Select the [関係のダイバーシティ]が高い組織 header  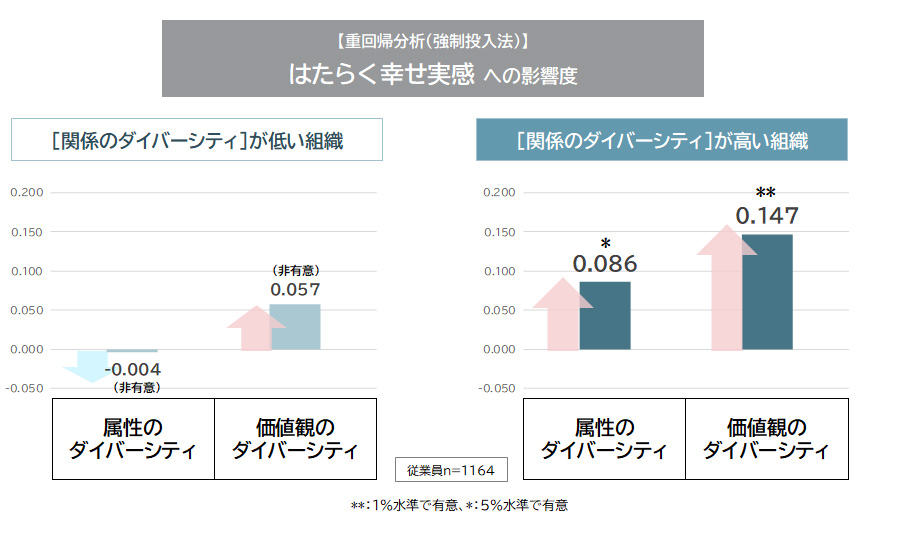pos(662,140)
